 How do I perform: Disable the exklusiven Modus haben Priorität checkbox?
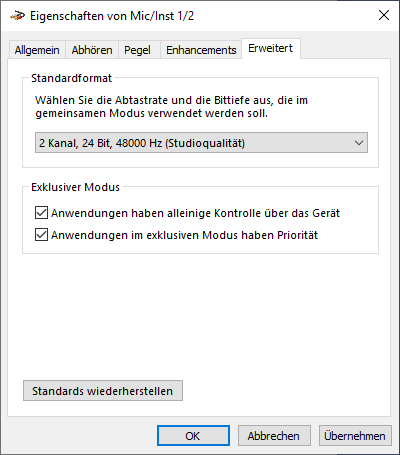41,235
